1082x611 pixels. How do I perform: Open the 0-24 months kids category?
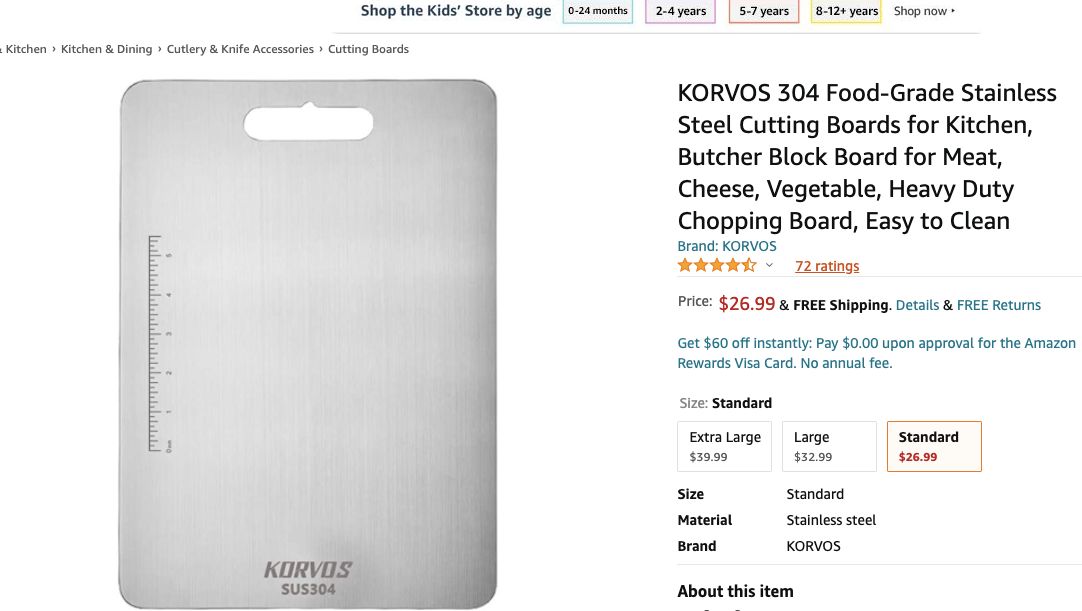pyautogui.click(x=597, y=11)
